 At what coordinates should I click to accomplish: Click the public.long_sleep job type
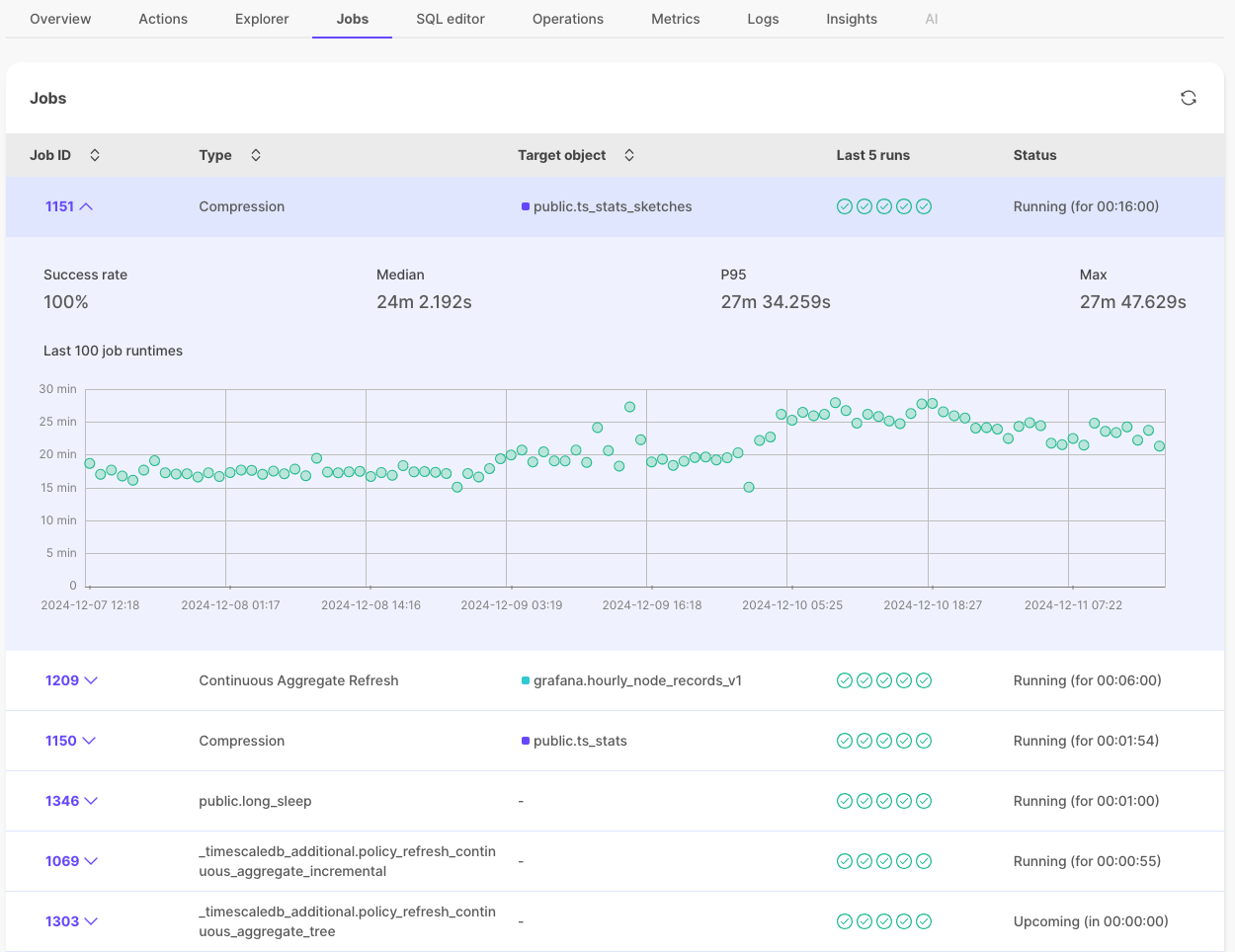pos(255,801)
